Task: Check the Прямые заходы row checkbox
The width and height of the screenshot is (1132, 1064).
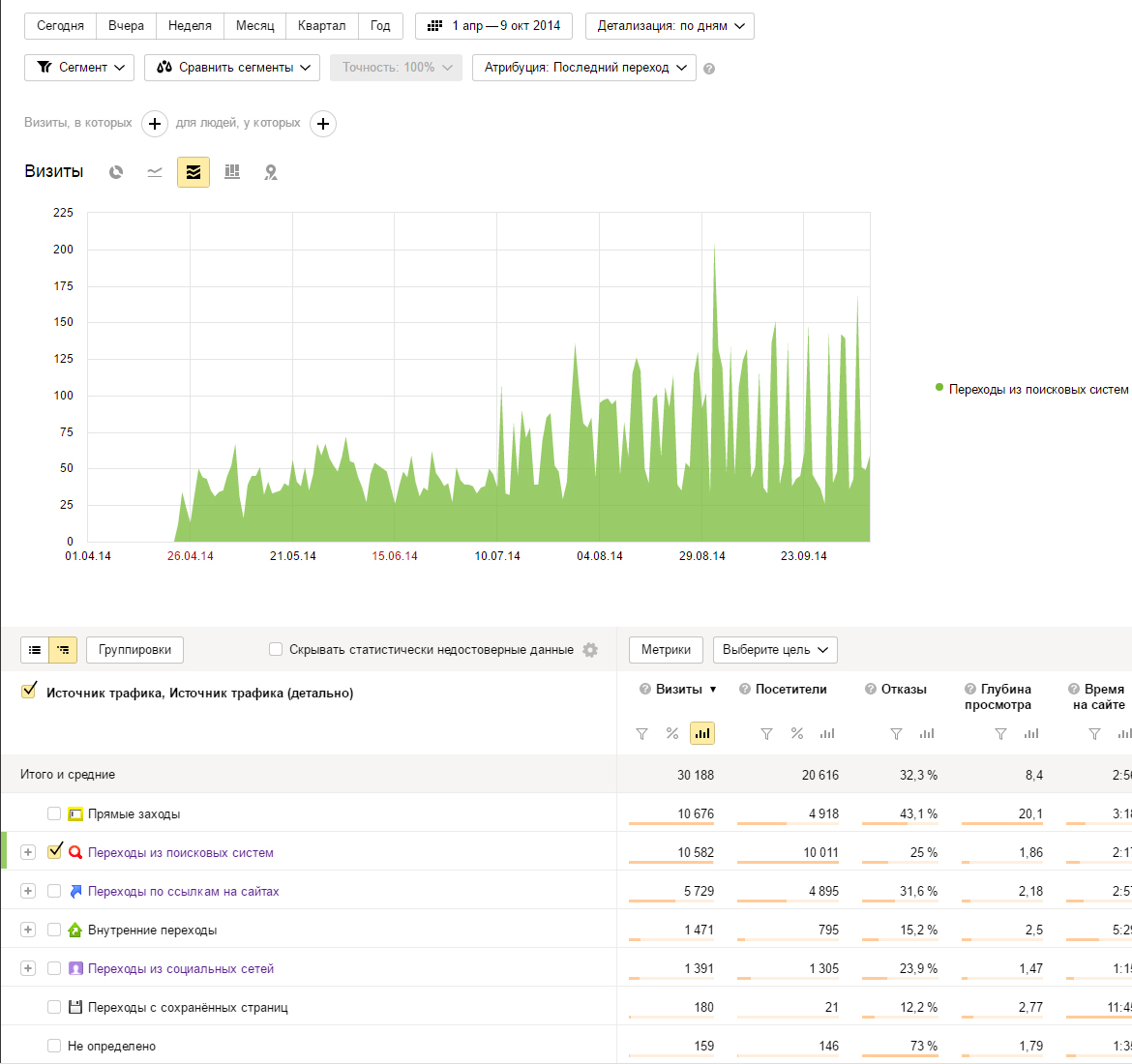Action: pos(54,814)
